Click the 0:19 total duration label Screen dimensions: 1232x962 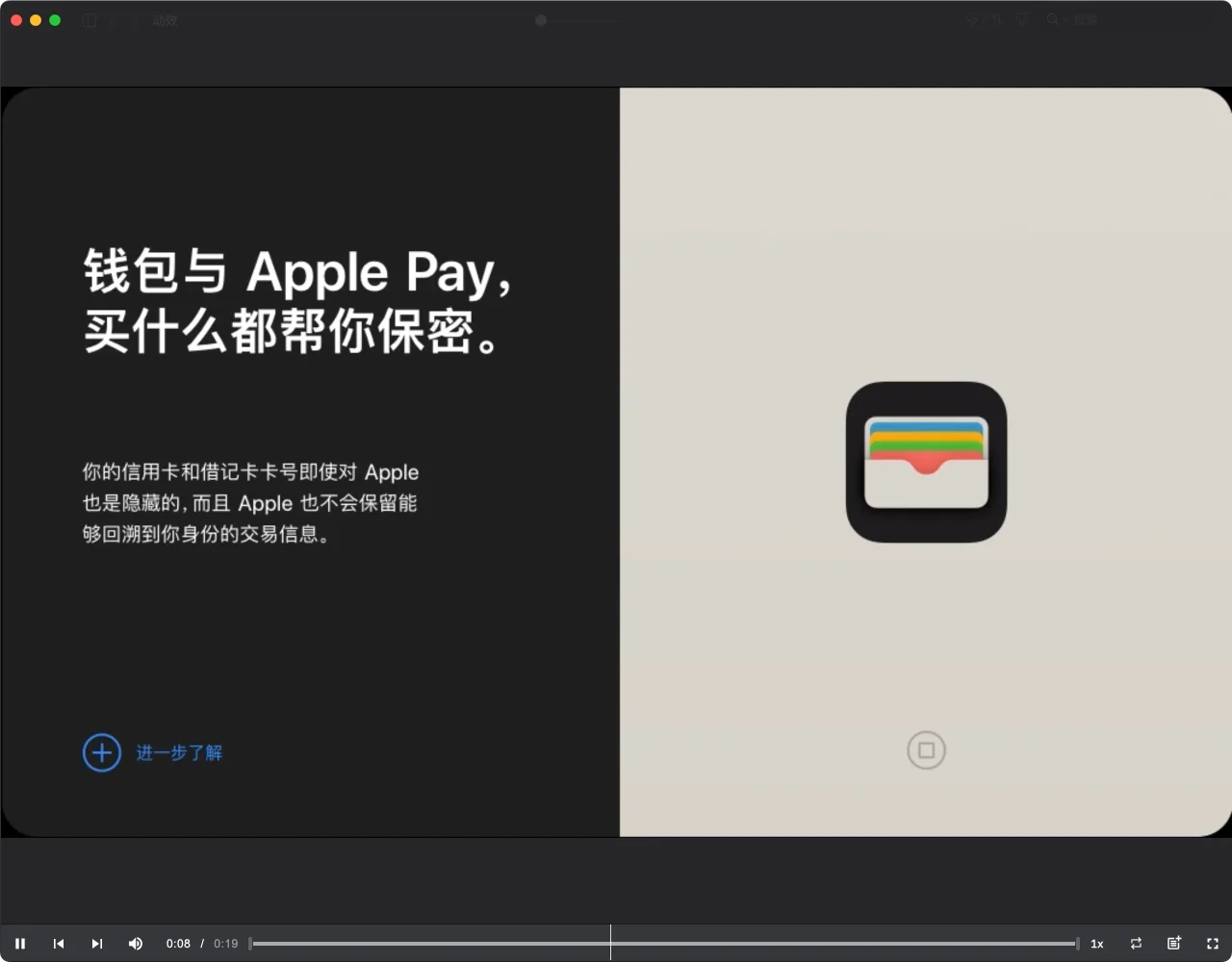coord(225,944)
